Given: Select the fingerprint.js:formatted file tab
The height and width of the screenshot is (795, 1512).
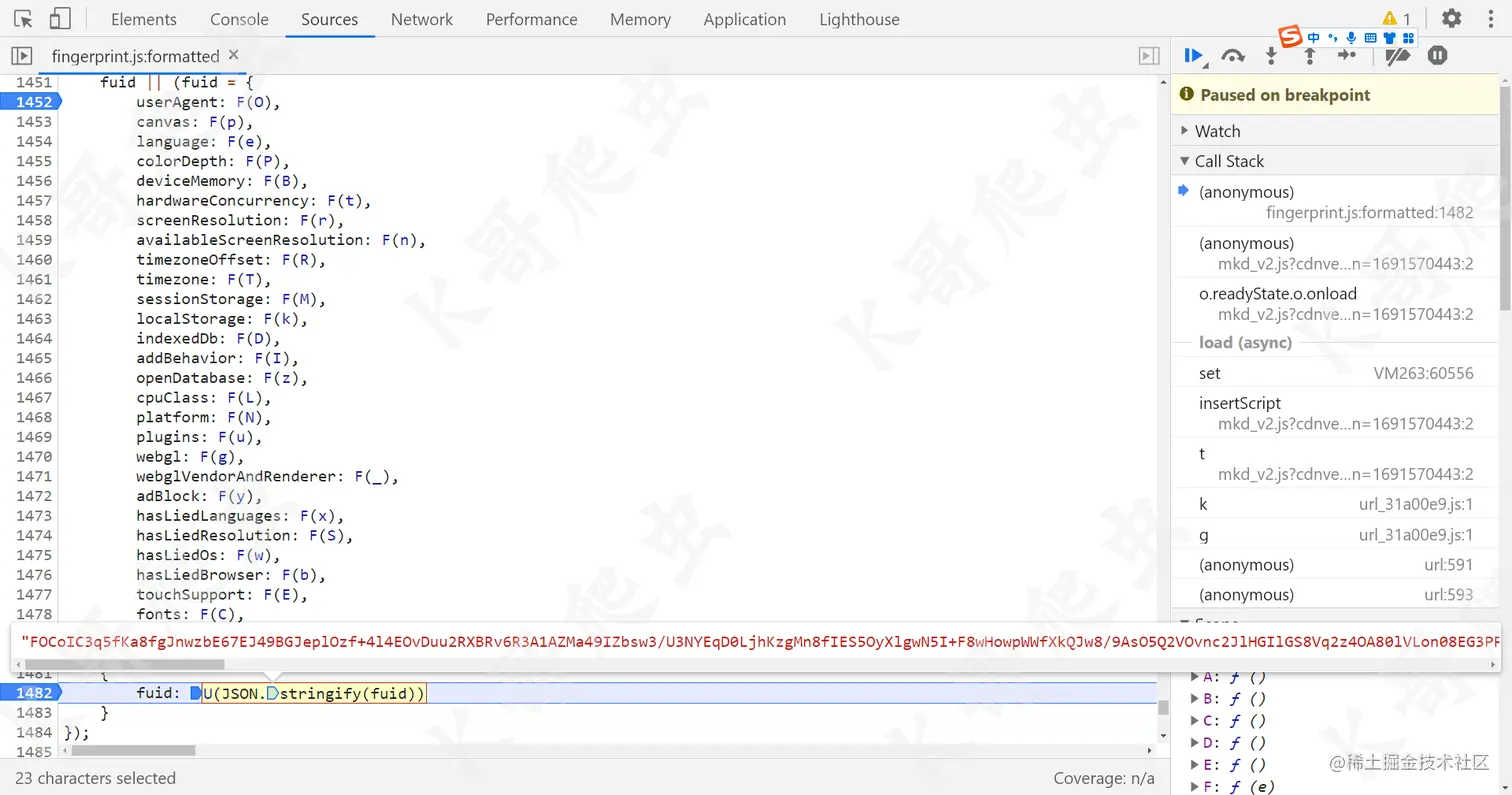Looking at the screenshot, I should pos(135,56).
